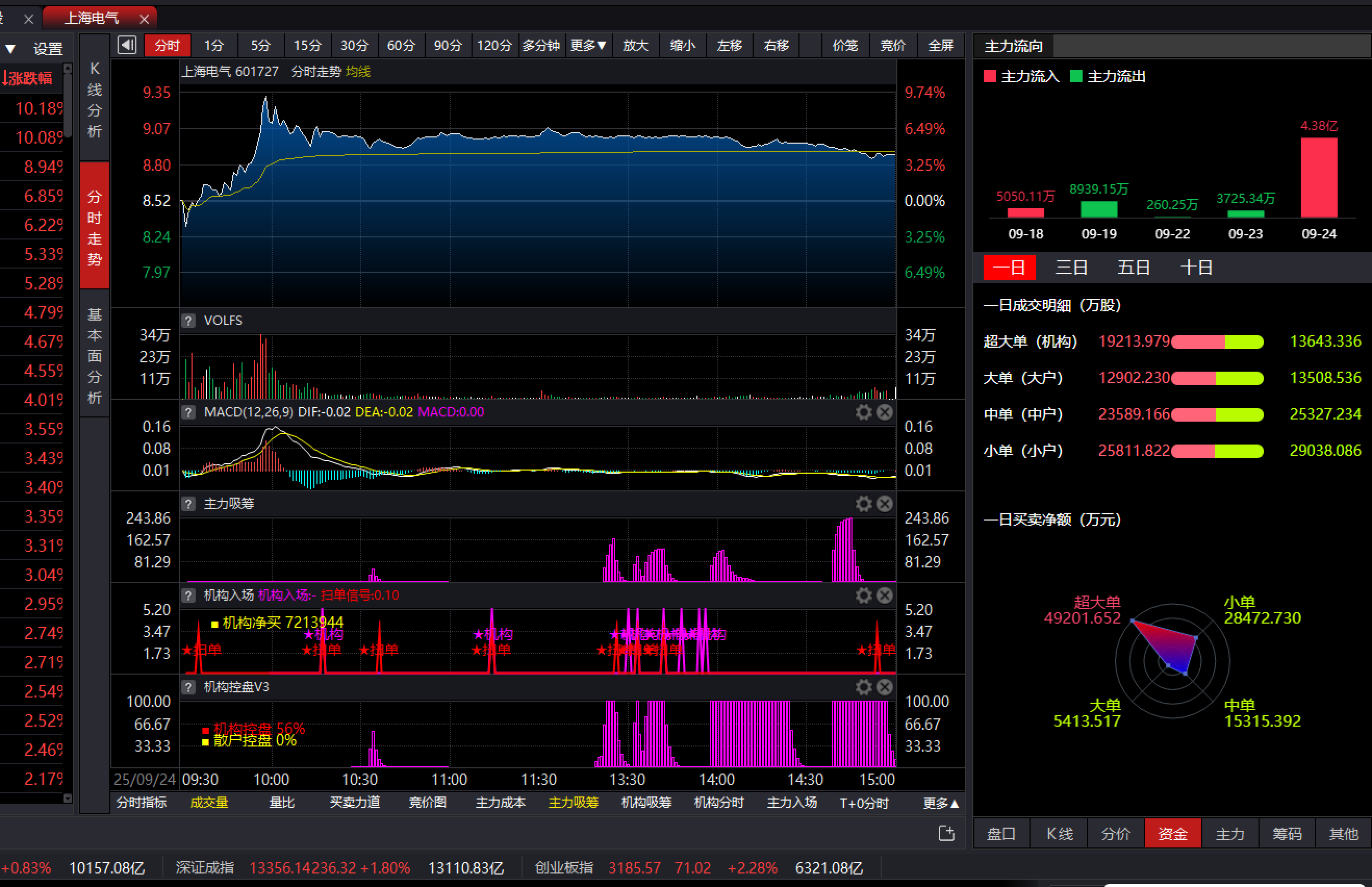Select 15分 timeframe
This screenshot has width=1372, height=887.
(308, 45)
